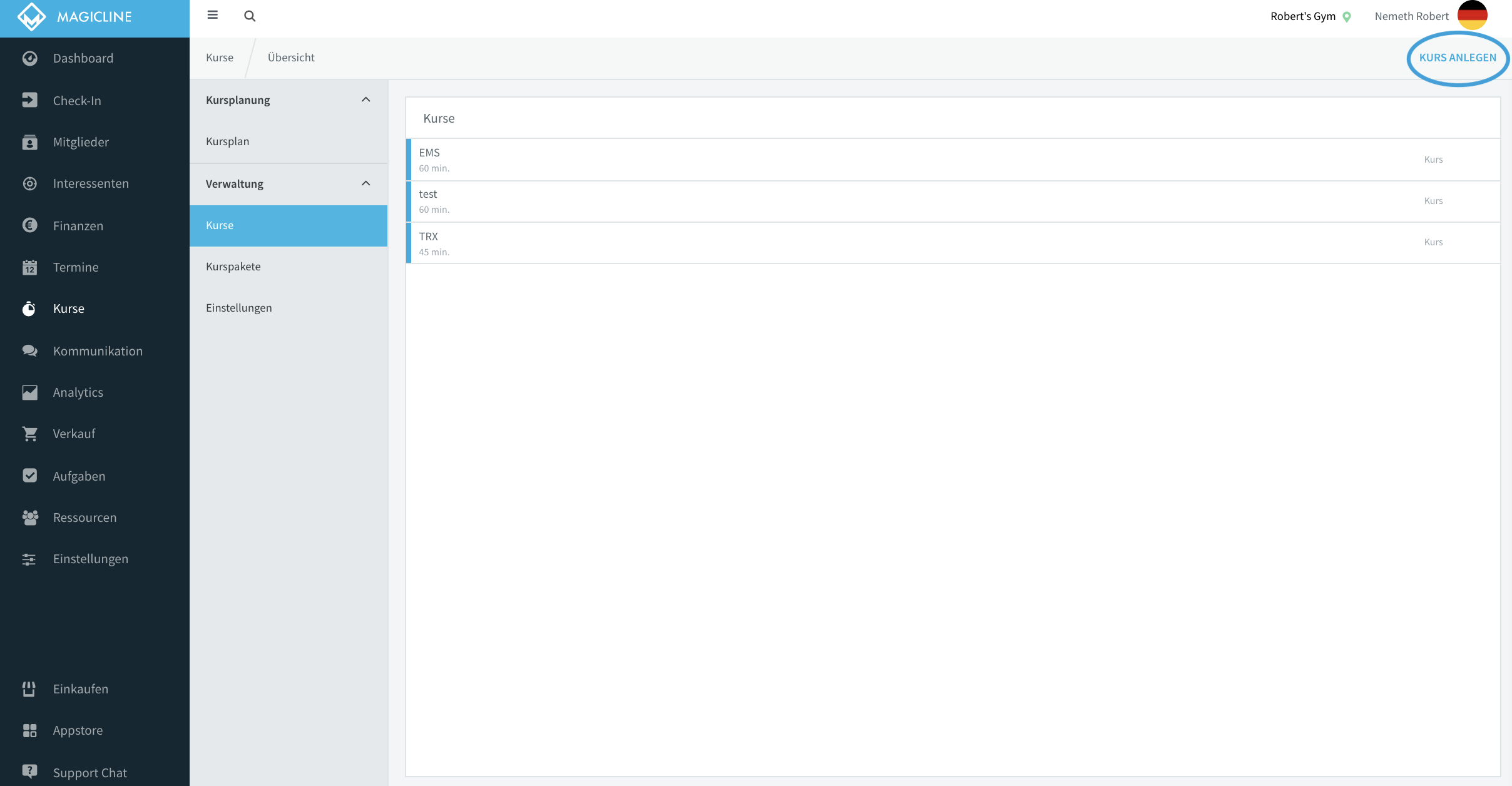The width and height of the screenshot is (1512, 786).
Task: Go to Dashboard in sidebar
Action: [x=83, y=58]
